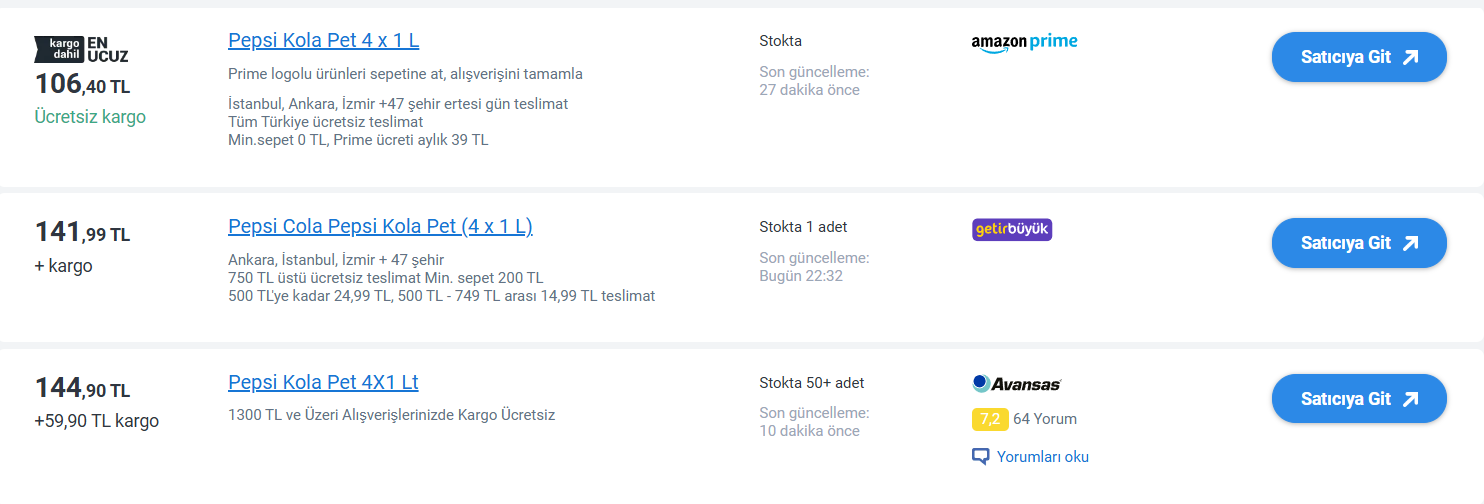
Task: Click the yellow 7,2 rating badge
Action: [989, 419]
